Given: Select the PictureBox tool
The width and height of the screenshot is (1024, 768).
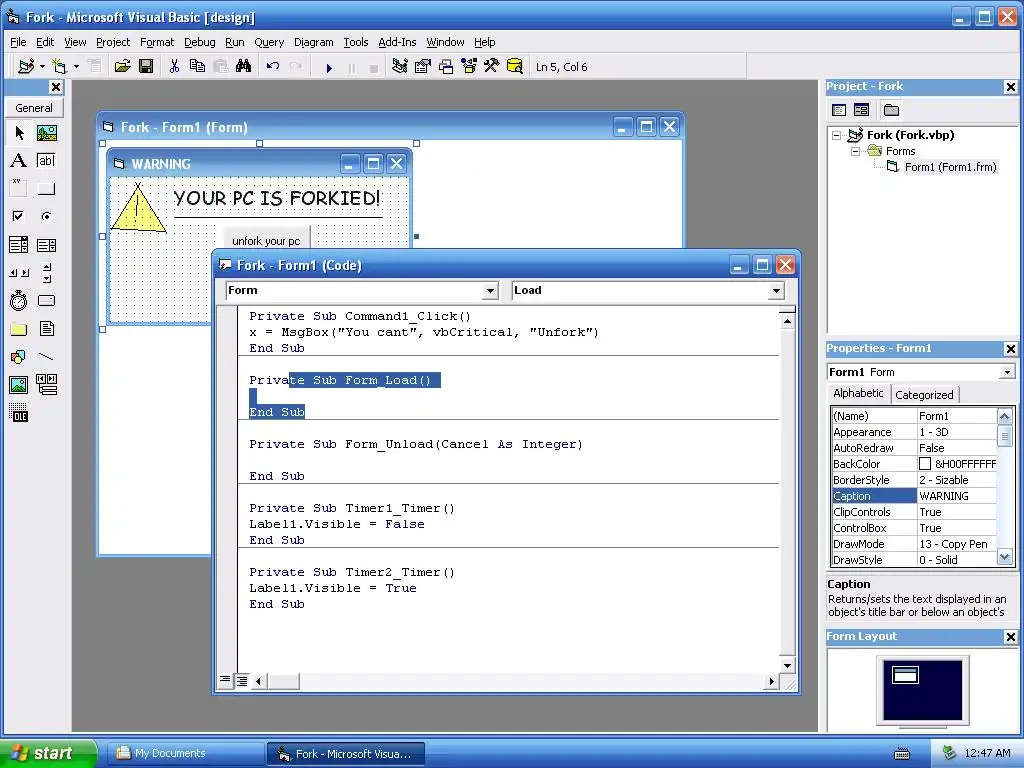Looking at the screenshot, I should tap(46, 133).
